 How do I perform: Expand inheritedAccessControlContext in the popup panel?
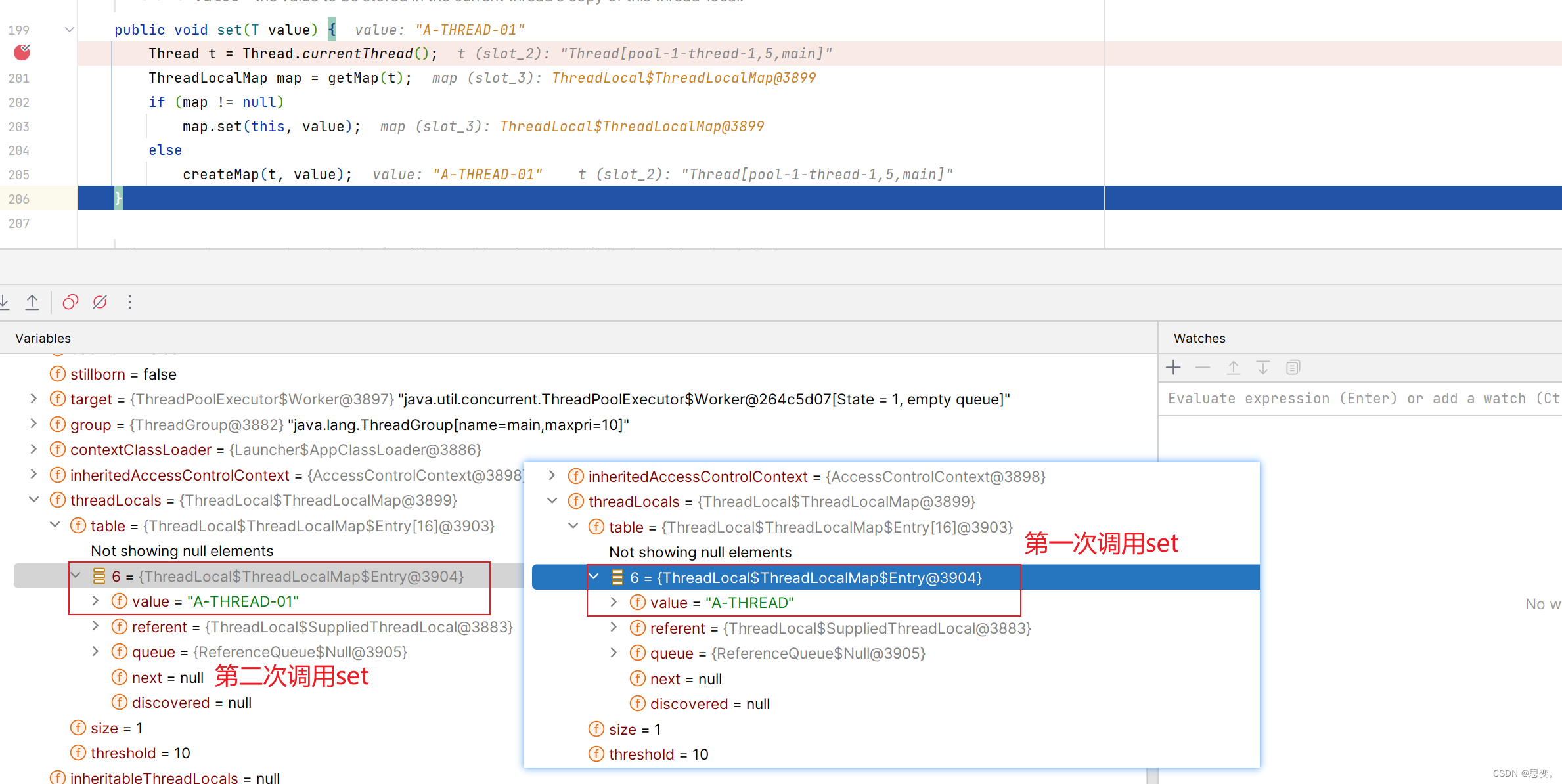point(552,476)
